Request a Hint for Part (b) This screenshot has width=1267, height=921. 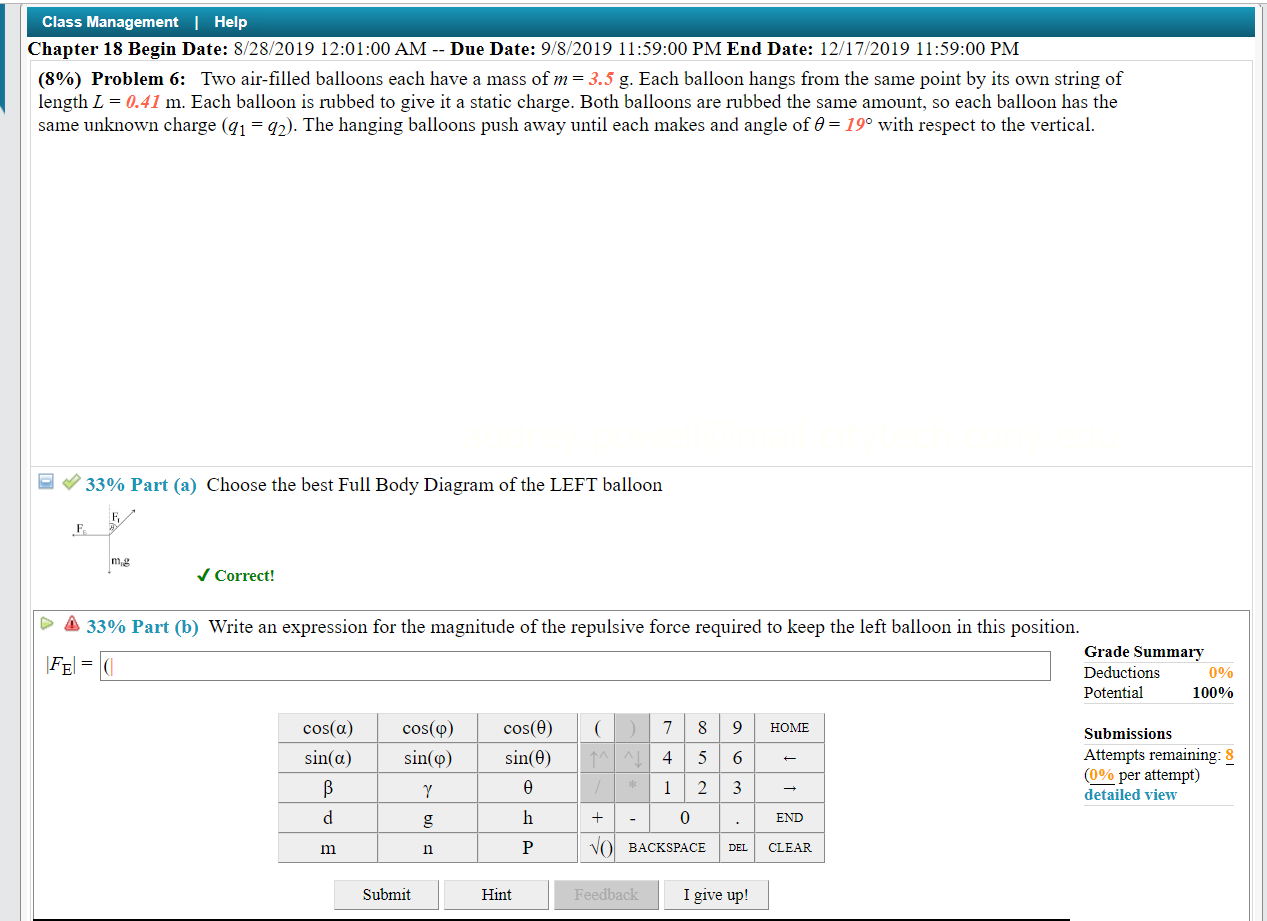coord(496,894)
